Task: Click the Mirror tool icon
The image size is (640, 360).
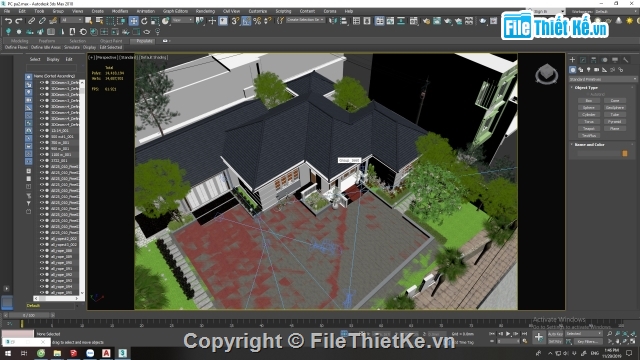Action: (x=333, y=21)
